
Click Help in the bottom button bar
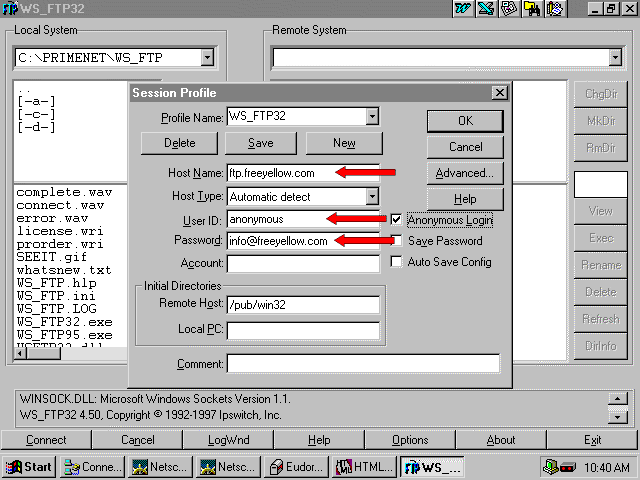319,440
